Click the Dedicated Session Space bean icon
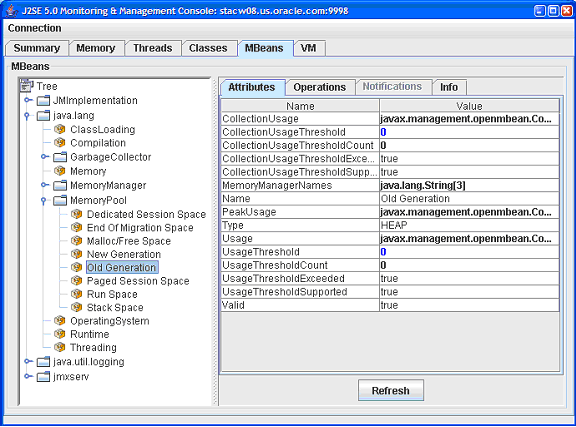 coord(76,214)
